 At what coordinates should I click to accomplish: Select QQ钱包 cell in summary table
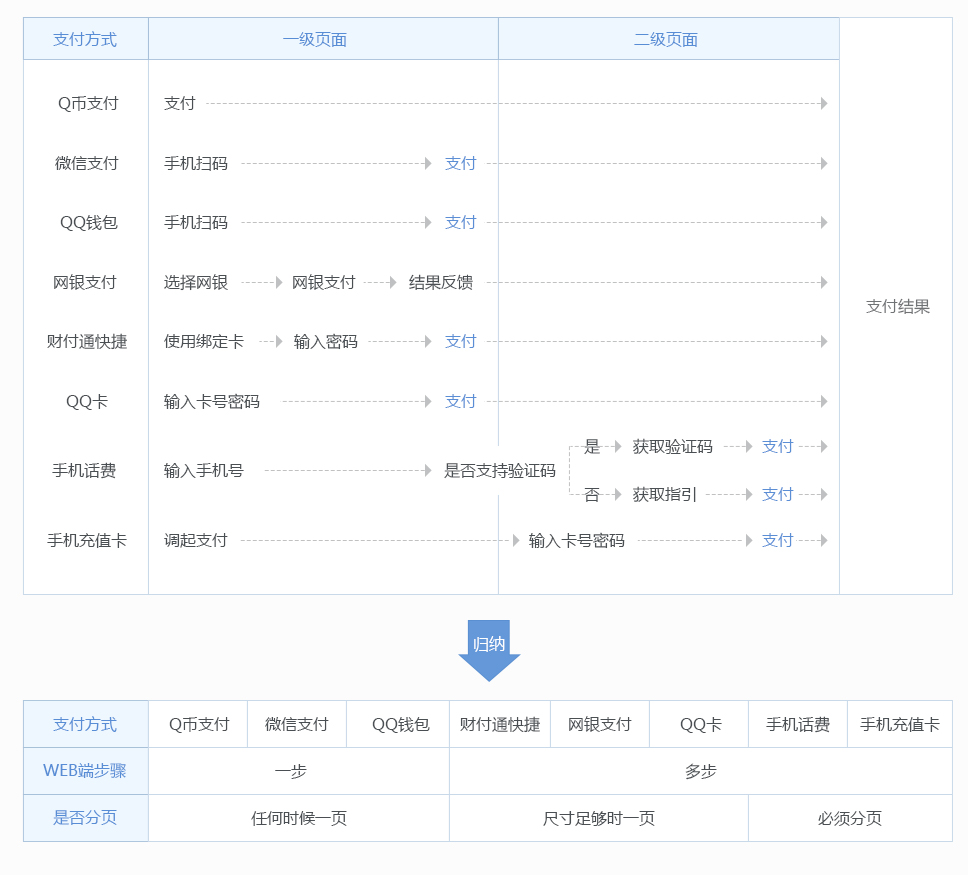tap(398, 724)
